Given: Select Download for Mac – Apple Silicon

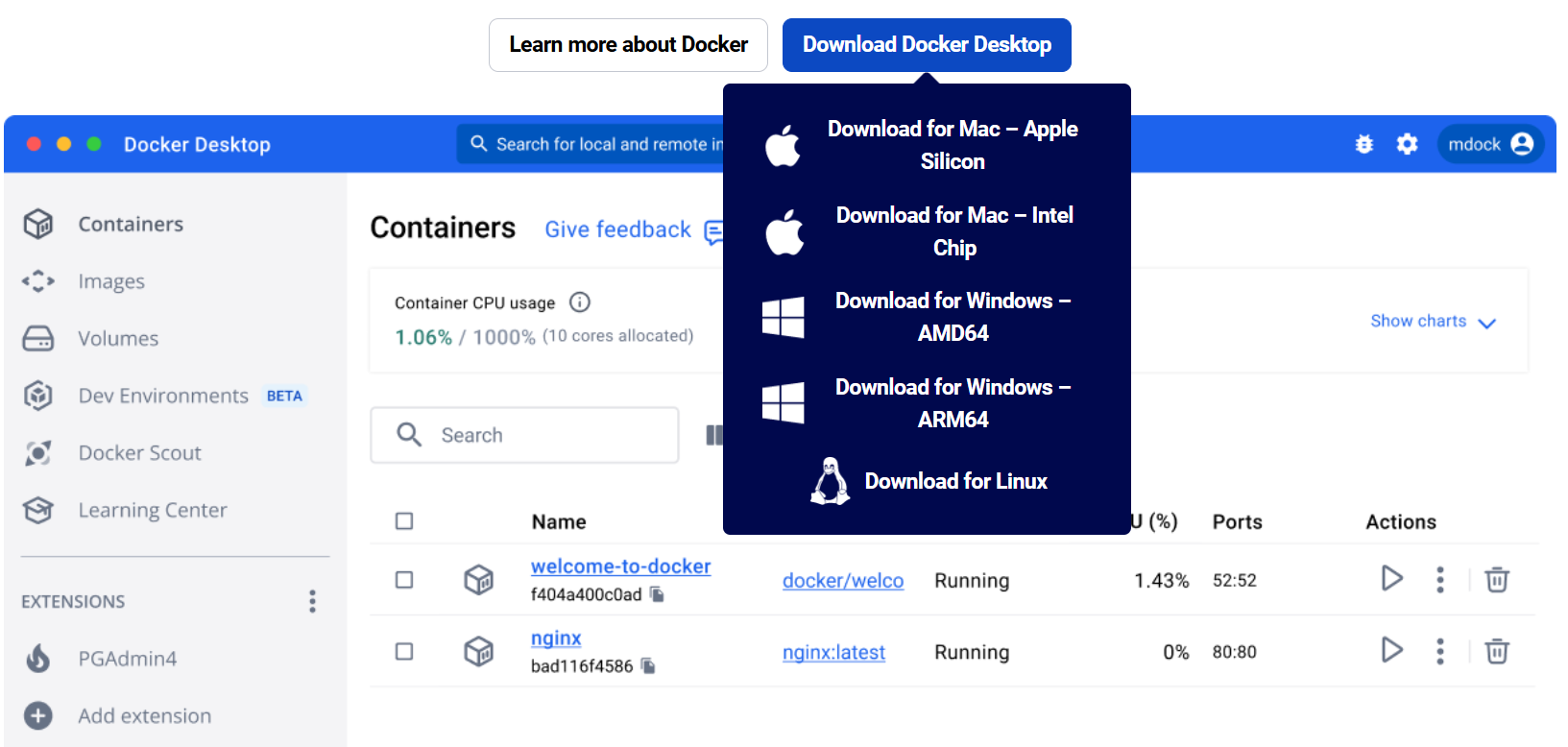Looking at the screenshot, I should 953,145.
